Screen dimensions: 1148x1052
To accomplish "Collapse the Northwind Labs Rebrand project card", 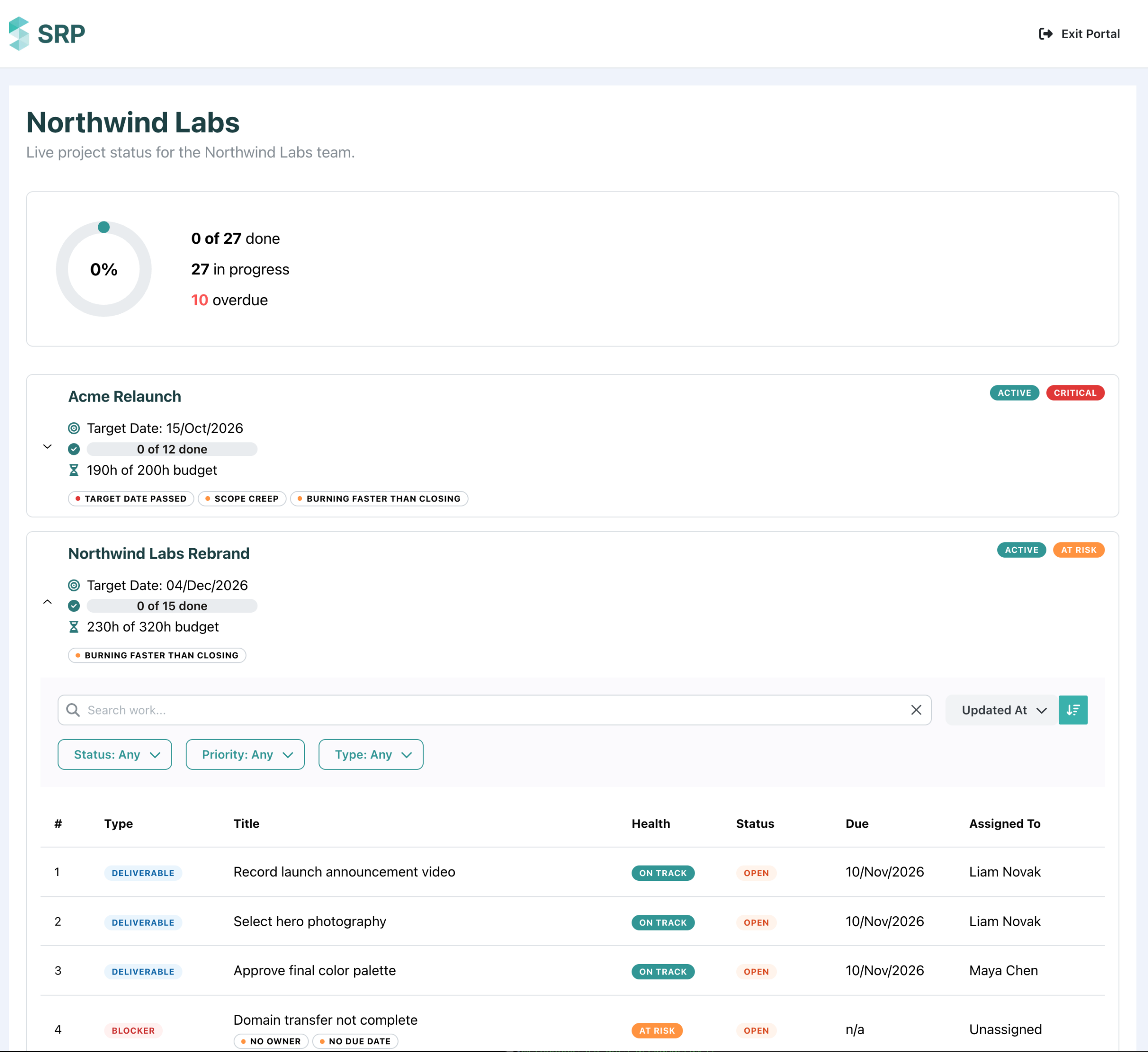I will coord(48,602).
